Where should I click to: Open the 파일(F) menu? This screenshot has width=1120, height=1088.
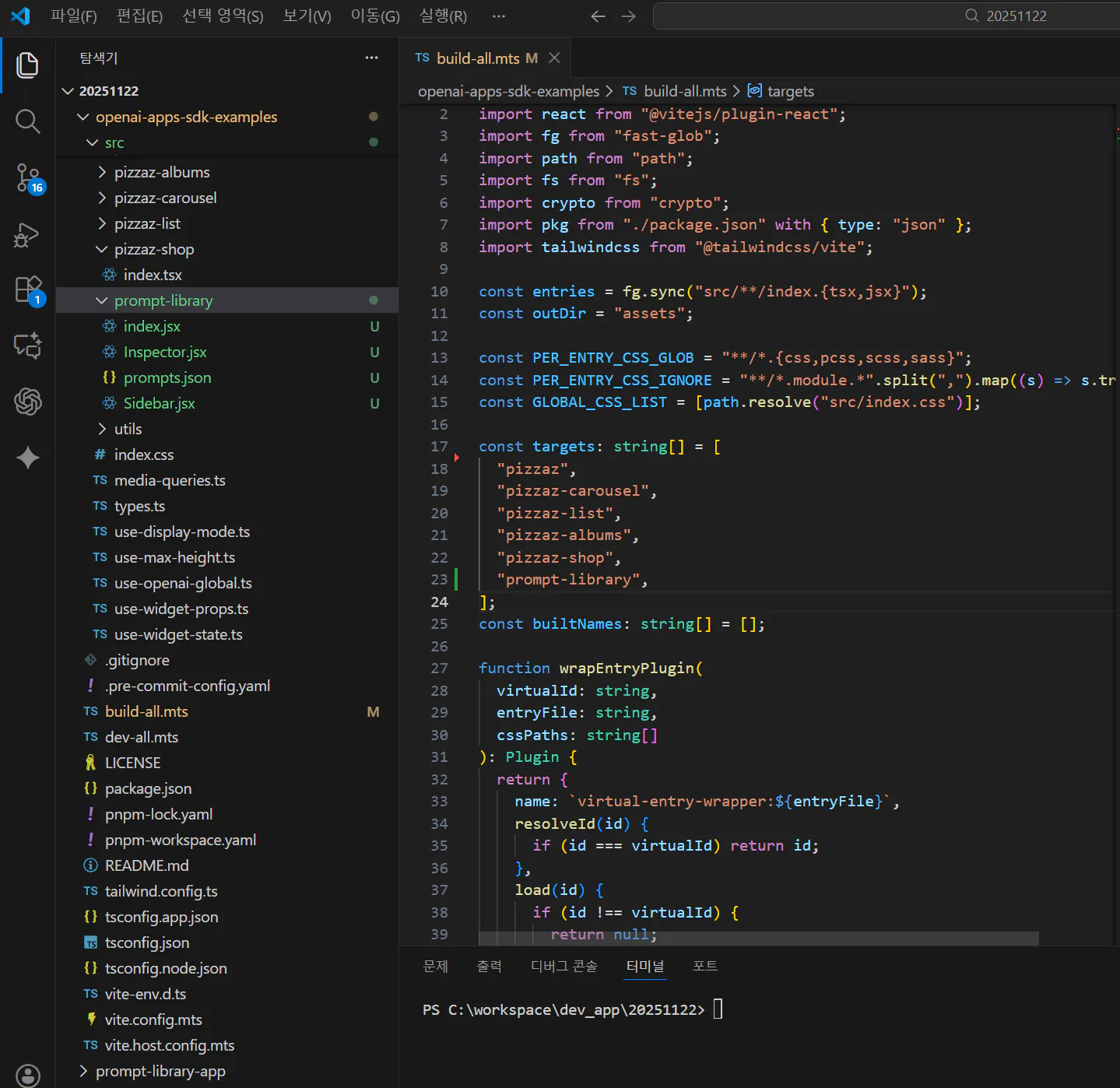pos(74,16)
